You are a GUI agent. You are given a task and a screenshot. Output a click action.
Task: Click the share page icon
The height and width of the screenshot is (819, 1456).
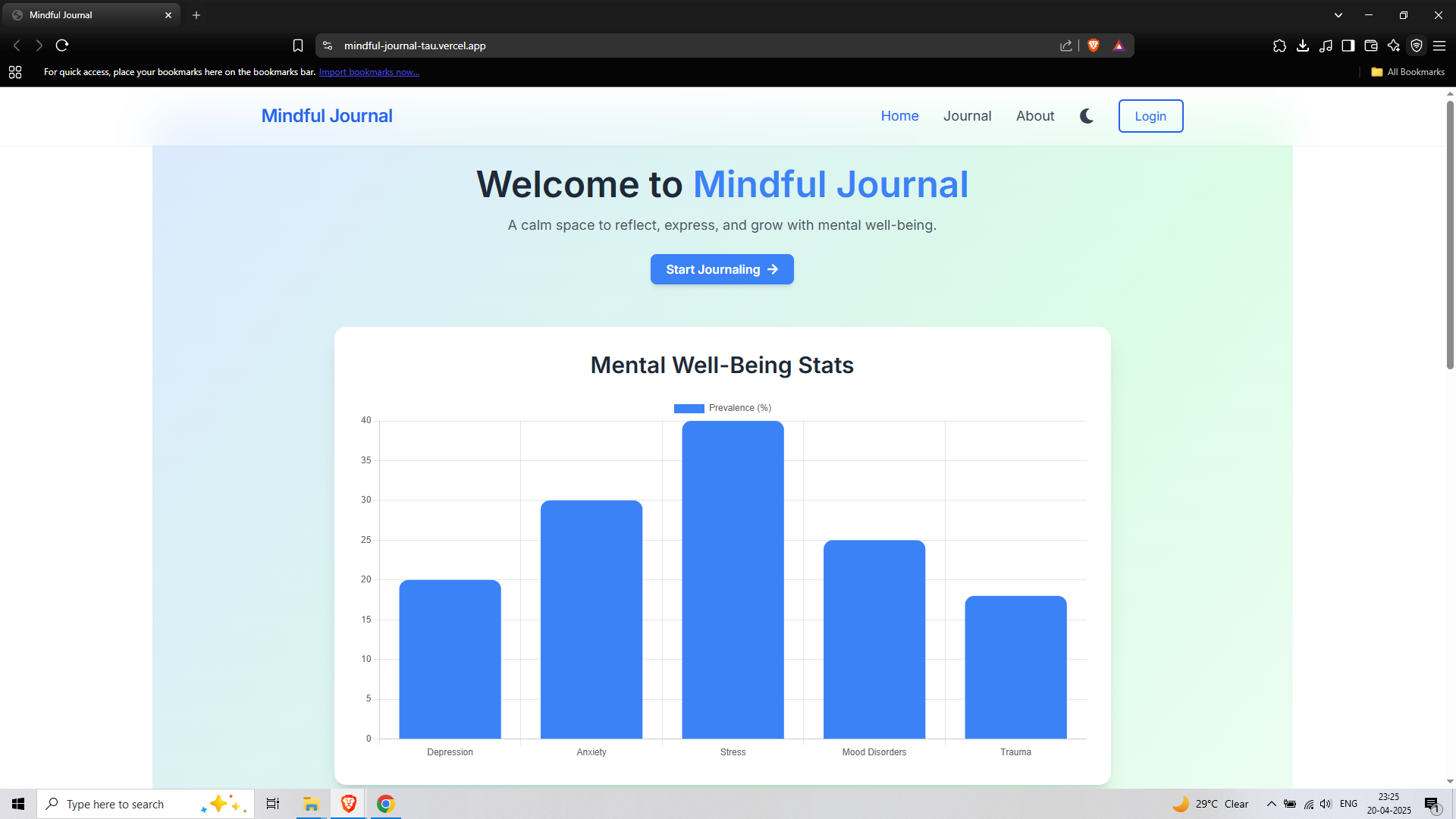click(x=1066, y=45)
